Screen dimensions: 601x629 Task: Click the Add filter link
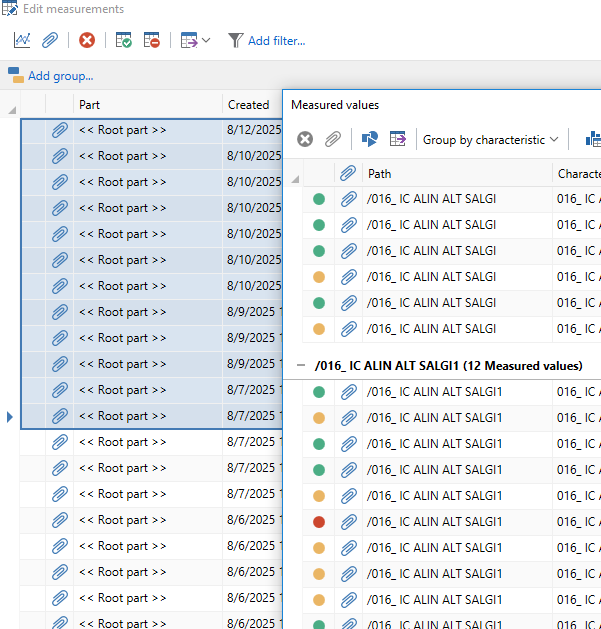click(276, 40)
